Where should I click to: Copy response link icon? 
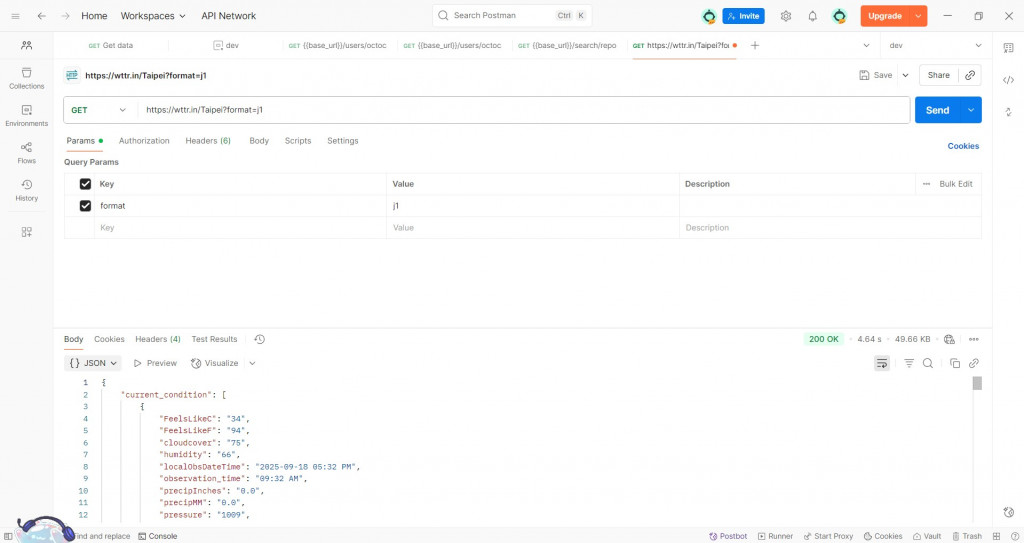(974, 363)
